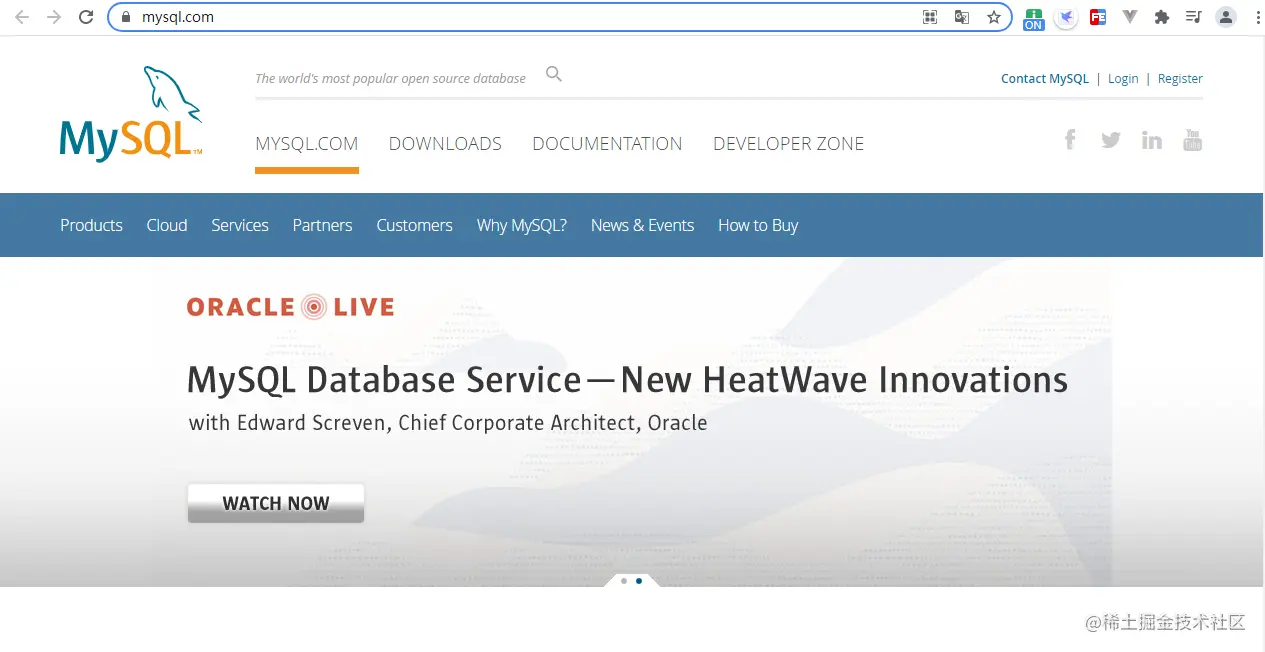This screenshot has height=652, width=1265.
Task: Click the MySQL dolphin logo
Action: 132,113
